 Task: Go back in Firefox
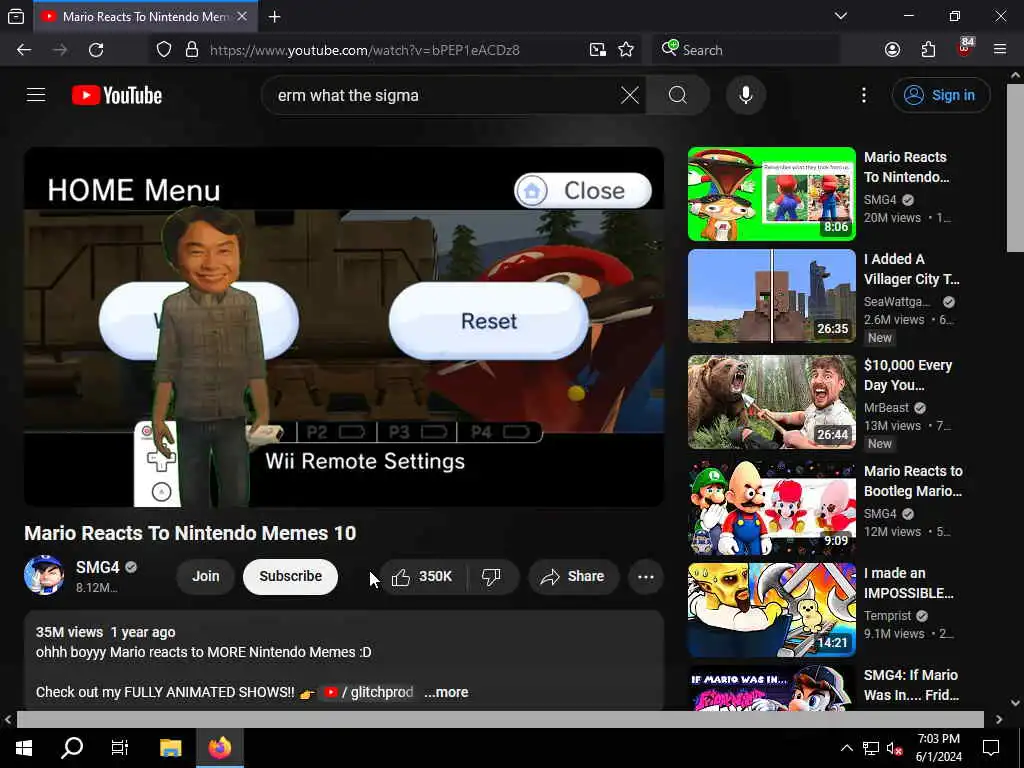[x=24, y=50]
